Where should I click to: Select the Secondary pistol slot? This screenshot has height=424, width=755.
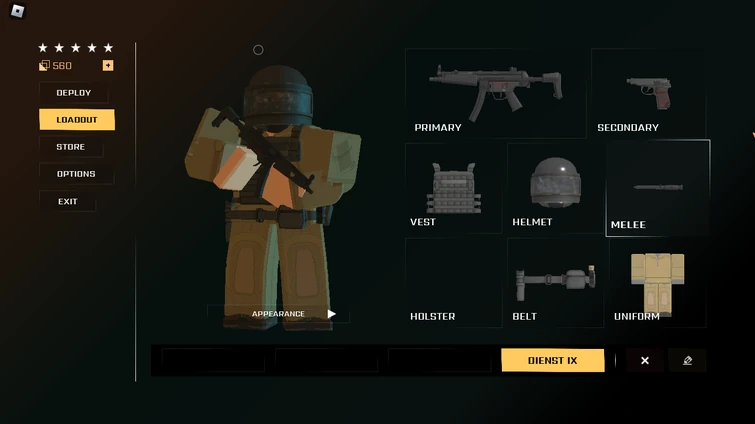coord(649,93)
